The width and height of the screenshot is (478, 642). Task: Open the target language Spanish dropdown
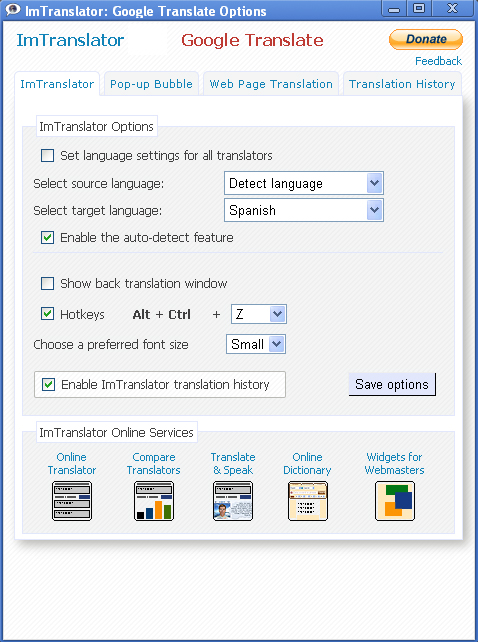(x=304, y=210)
